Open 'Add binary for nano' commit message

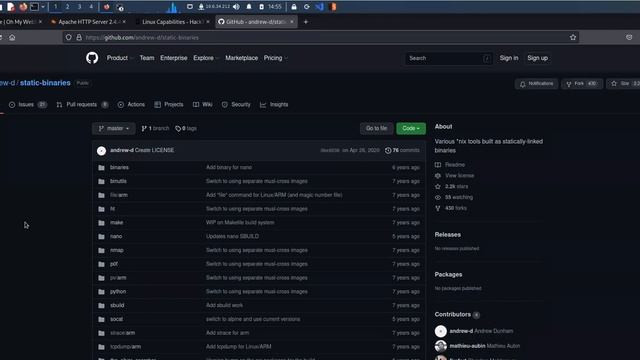pos(229,167)
